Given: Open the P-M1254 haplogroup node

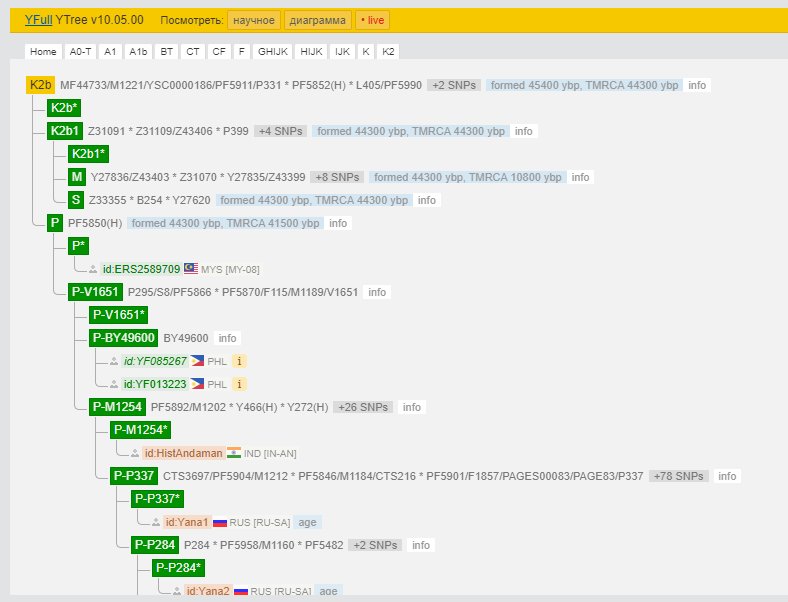Looking at the screenshot, I should [118, 407].
